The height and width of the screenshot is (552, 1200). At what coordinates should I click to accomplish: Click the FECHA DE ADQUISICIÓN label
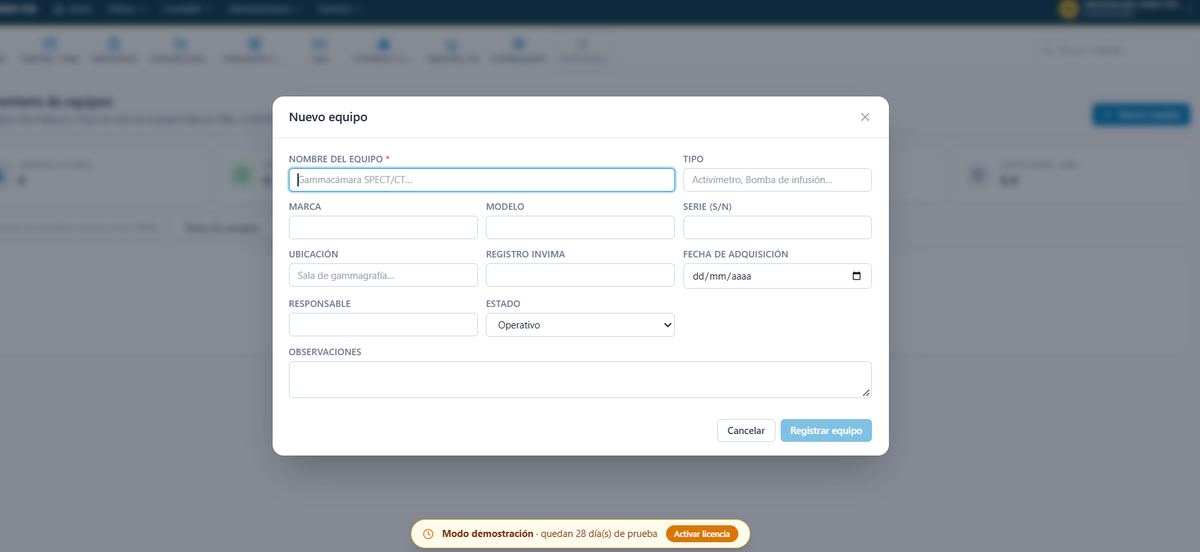(736, 254)
